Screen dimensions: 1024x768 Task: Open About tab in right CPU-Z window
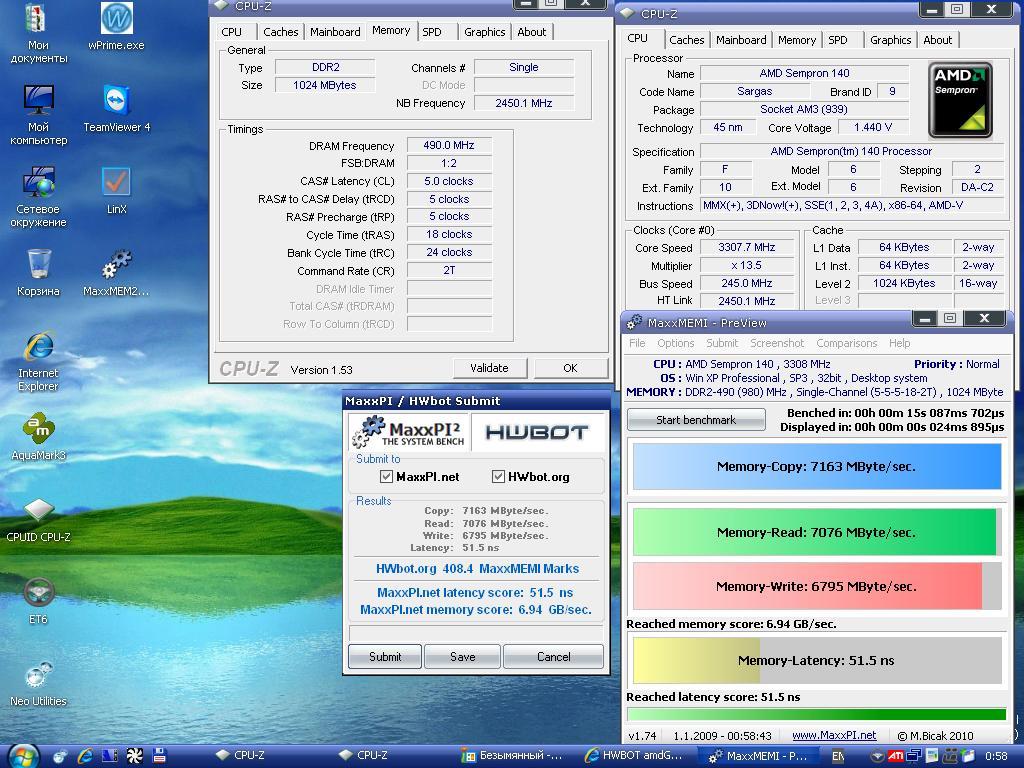click(937, 40)
